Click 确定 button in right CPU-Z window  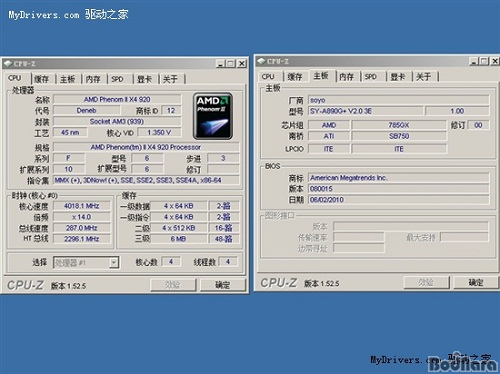[476, 283]
